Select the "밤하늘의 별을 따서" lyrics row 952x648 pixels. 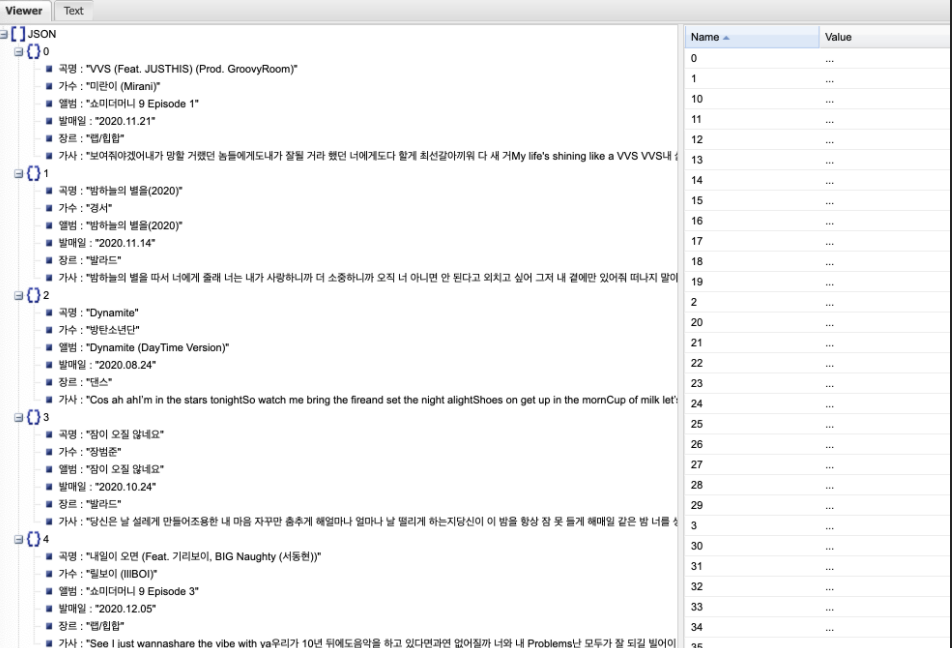pos(367,278)
